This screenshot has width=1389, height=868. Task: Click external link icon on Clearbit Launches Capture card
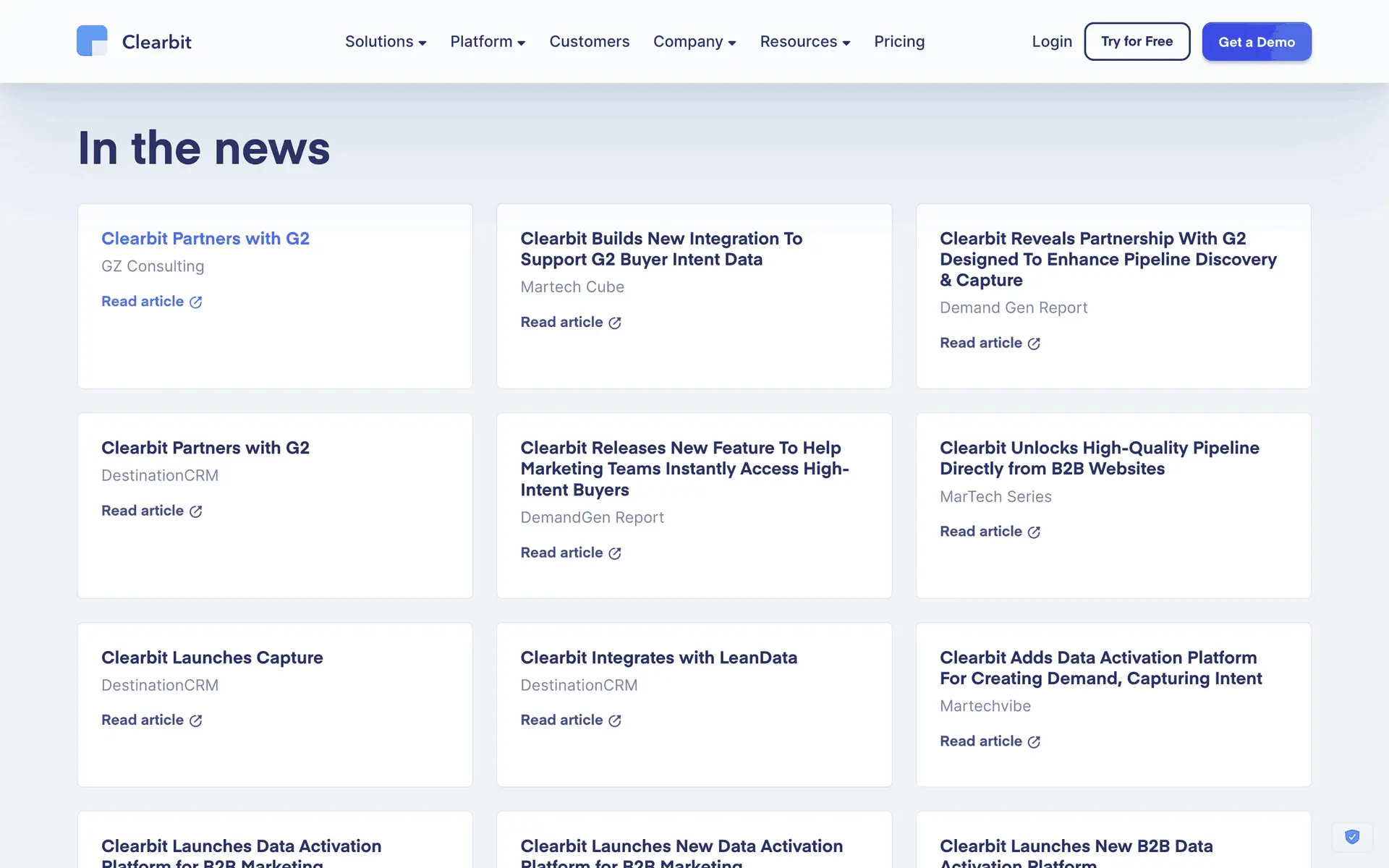(x=195, y=721)
